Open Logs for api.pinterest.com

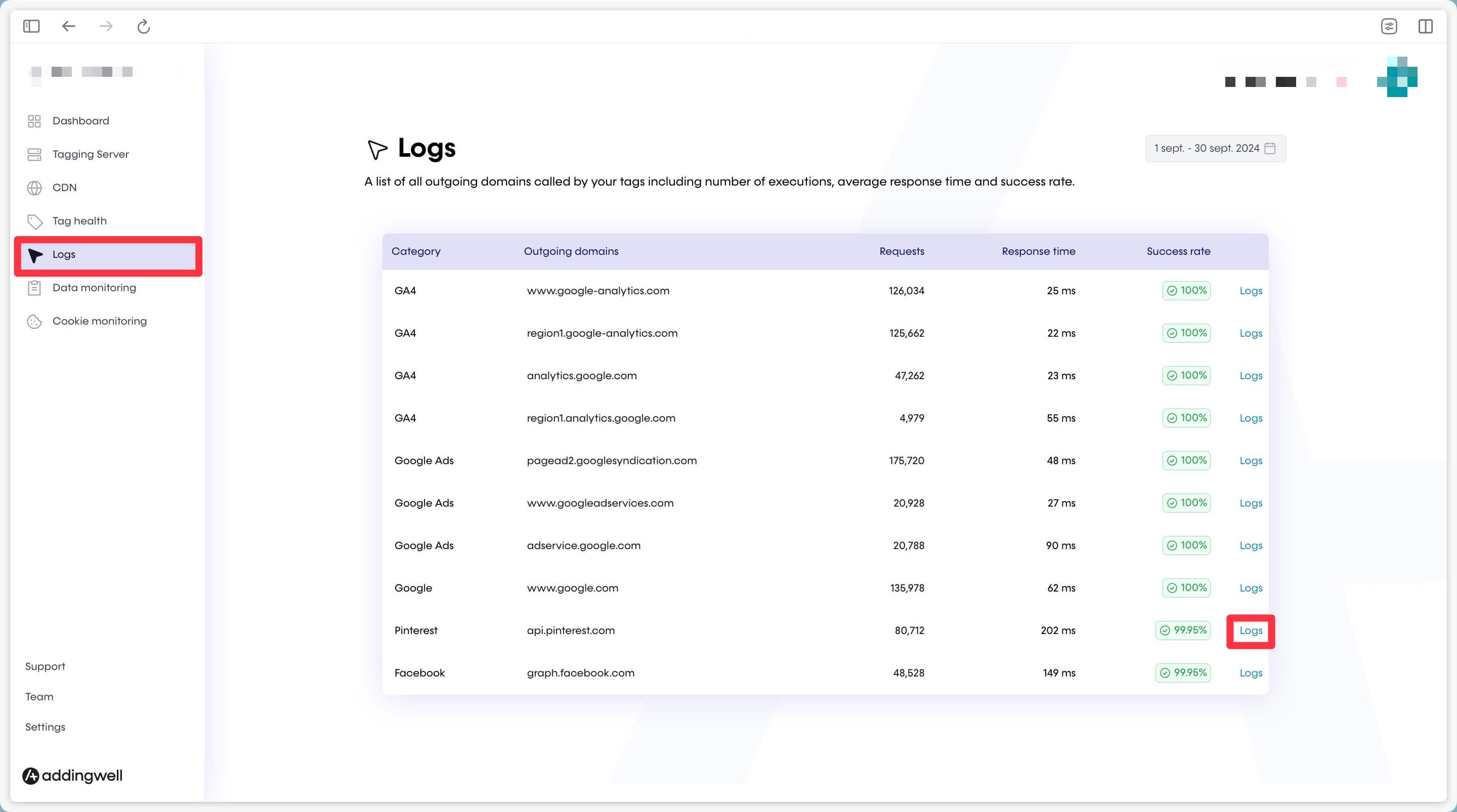(1251, 630)
